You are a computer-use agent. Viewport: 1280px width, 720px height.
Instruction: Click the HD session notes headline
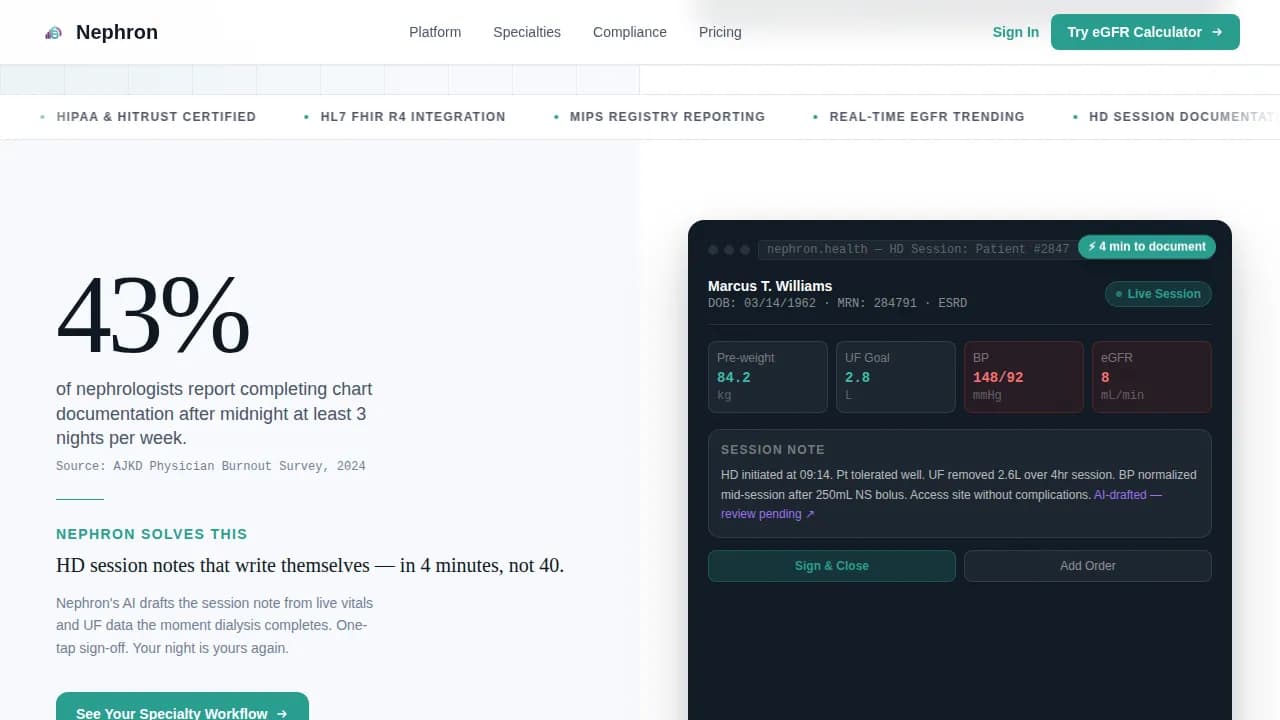coord(310,565)
